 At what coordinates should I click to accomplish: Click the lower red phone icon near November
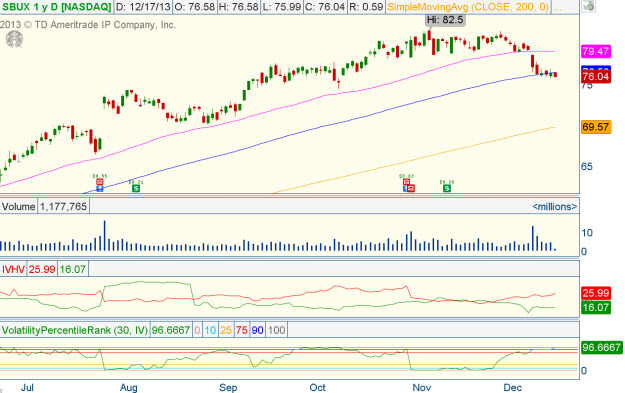point(411,188)
